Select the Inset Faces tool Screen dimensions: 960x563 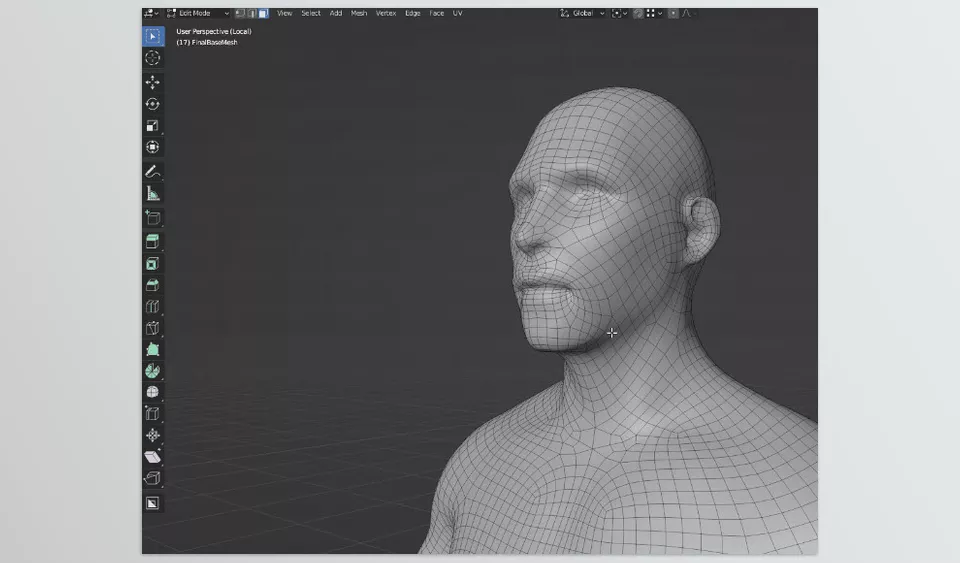(153, 264)
